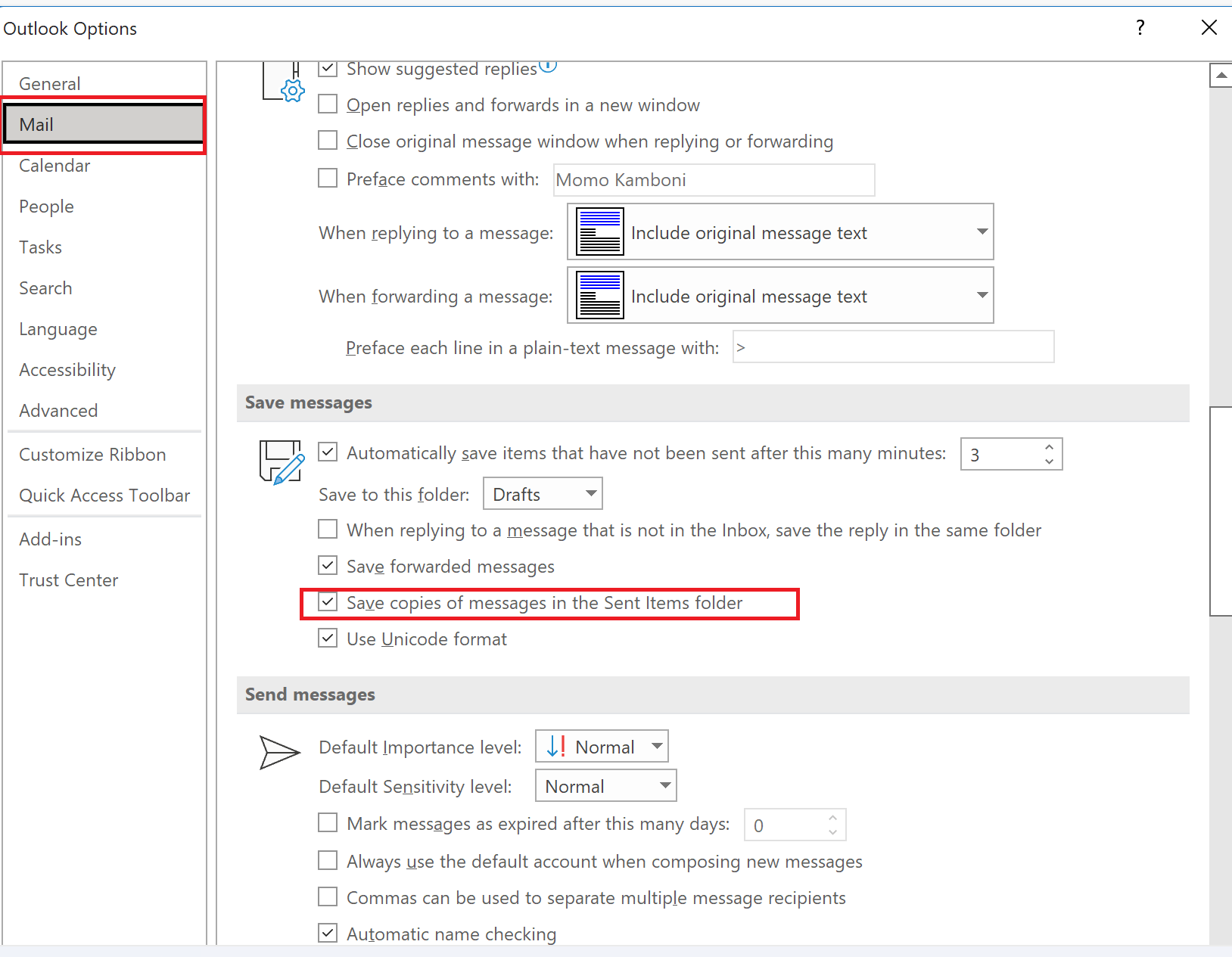Check Close original message window when replying
Screen dimensions: 1232x957
click(328, 140)
